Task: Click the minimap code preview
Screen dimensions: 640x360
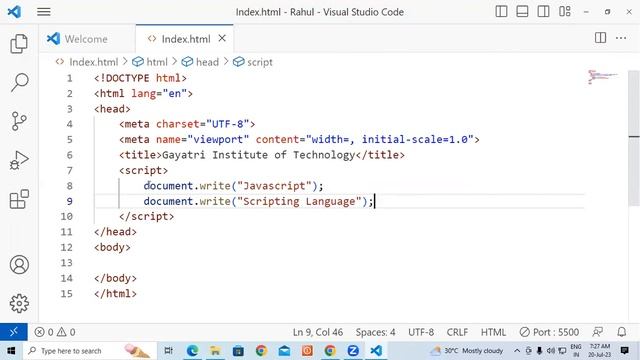Action: pos(602,77)
